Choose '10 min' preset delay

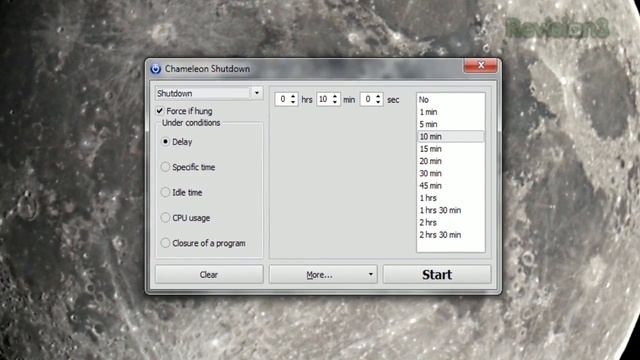coord(451,136)
